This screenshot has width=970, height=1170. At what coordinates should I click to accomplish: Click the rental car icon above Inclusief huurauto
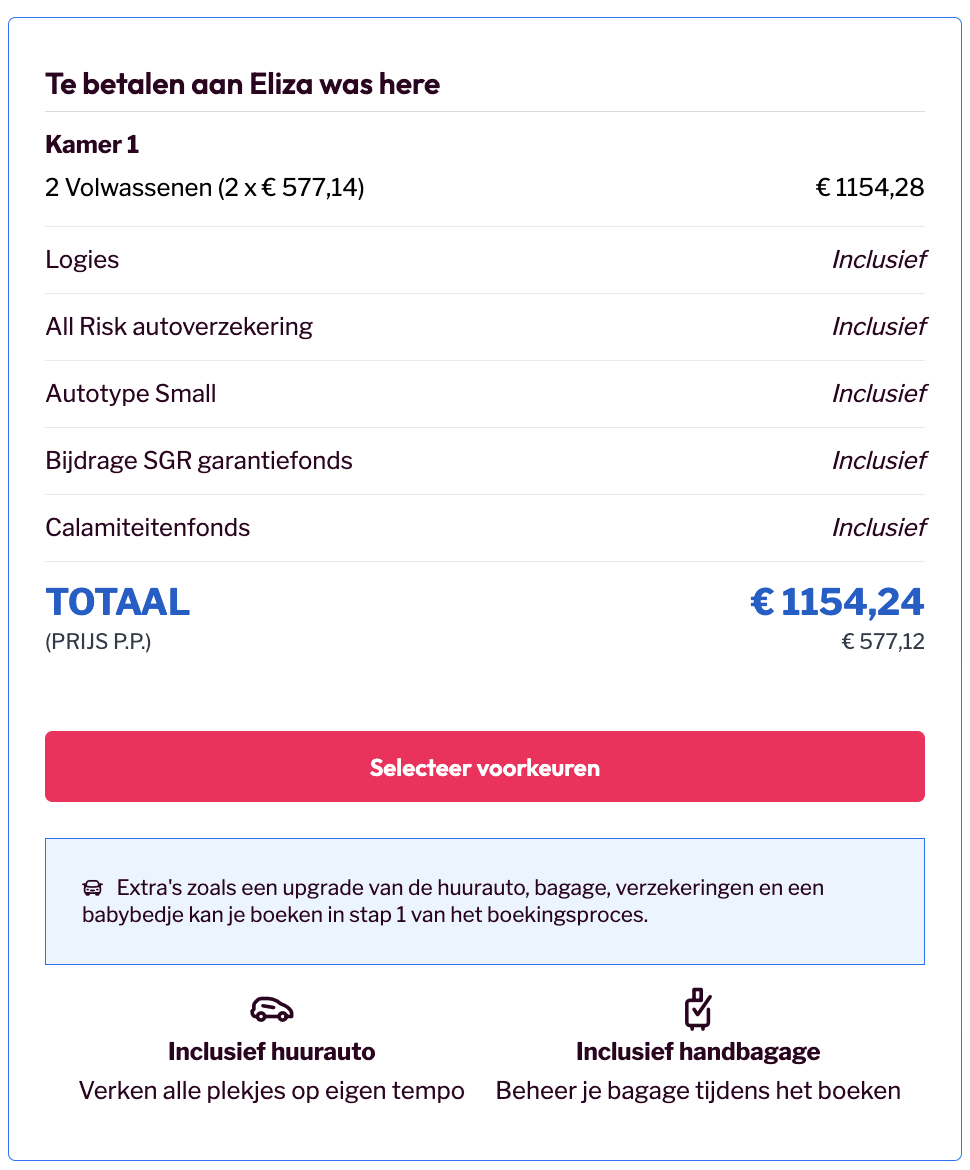(271, 1009)
